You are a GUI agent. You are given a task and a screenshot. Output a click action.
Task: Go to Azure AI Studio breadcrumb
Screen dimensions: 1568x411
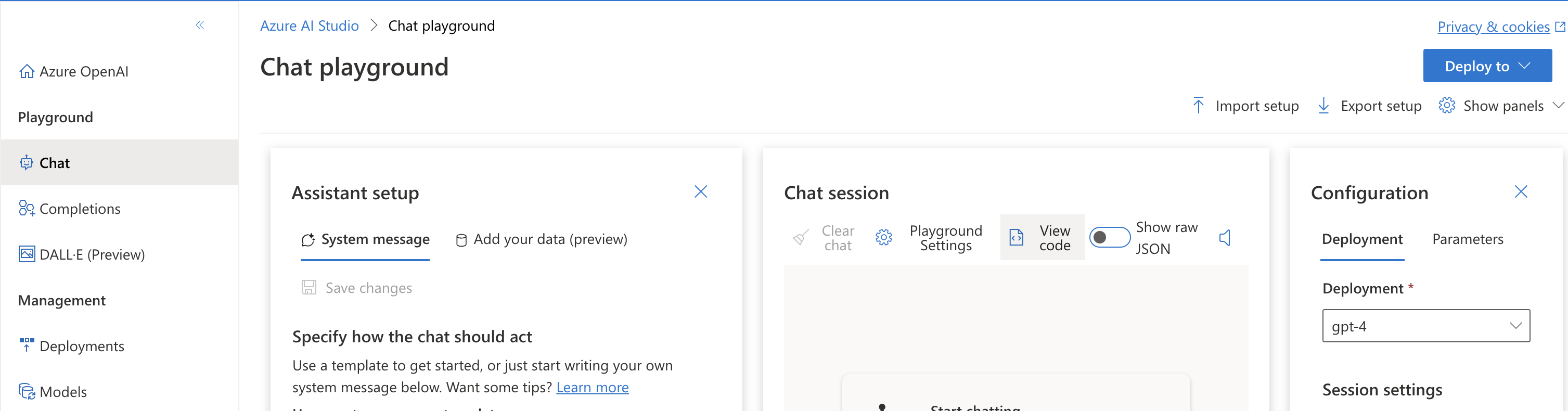[309, 25]
